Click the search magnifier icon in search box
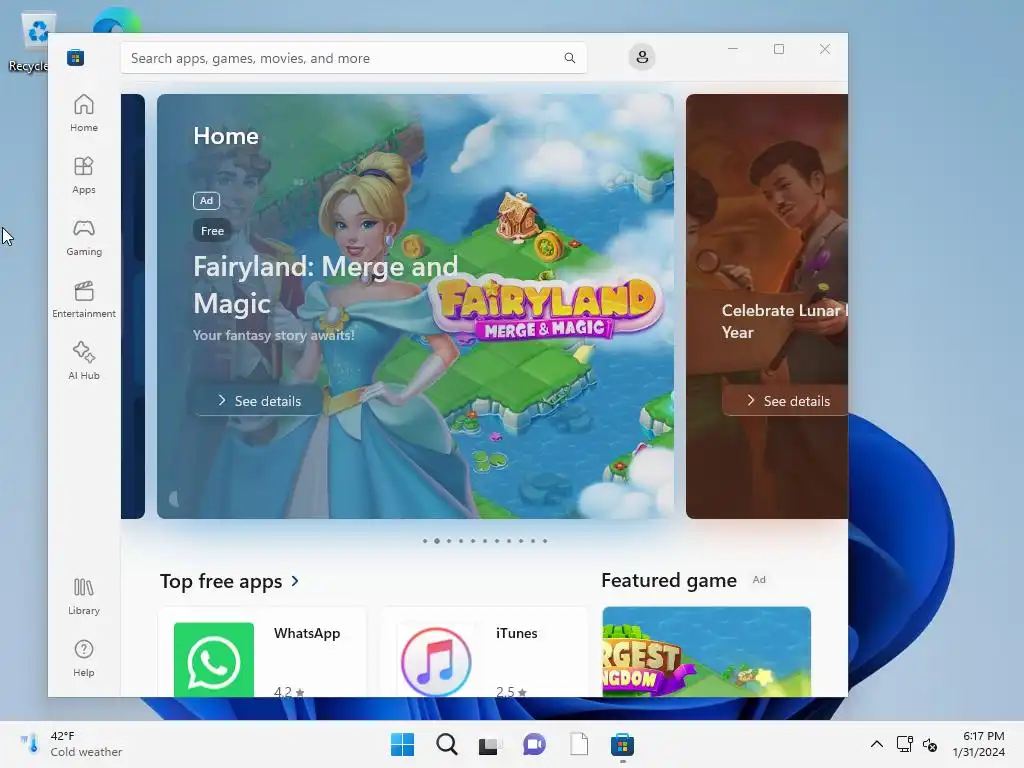1024x768 pixels. click(569, 58)
